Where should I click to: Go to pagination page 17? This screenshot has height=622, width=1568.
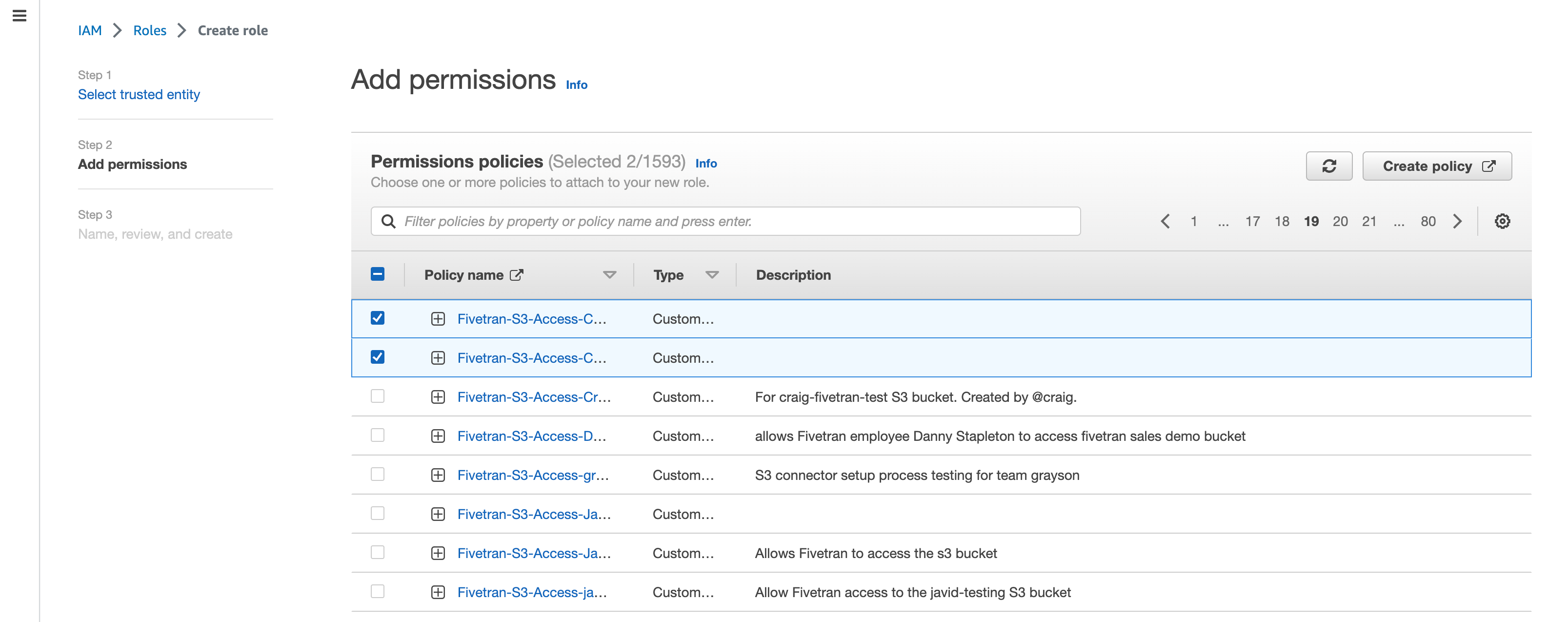pyautogui.click(x=1252, y=221)
